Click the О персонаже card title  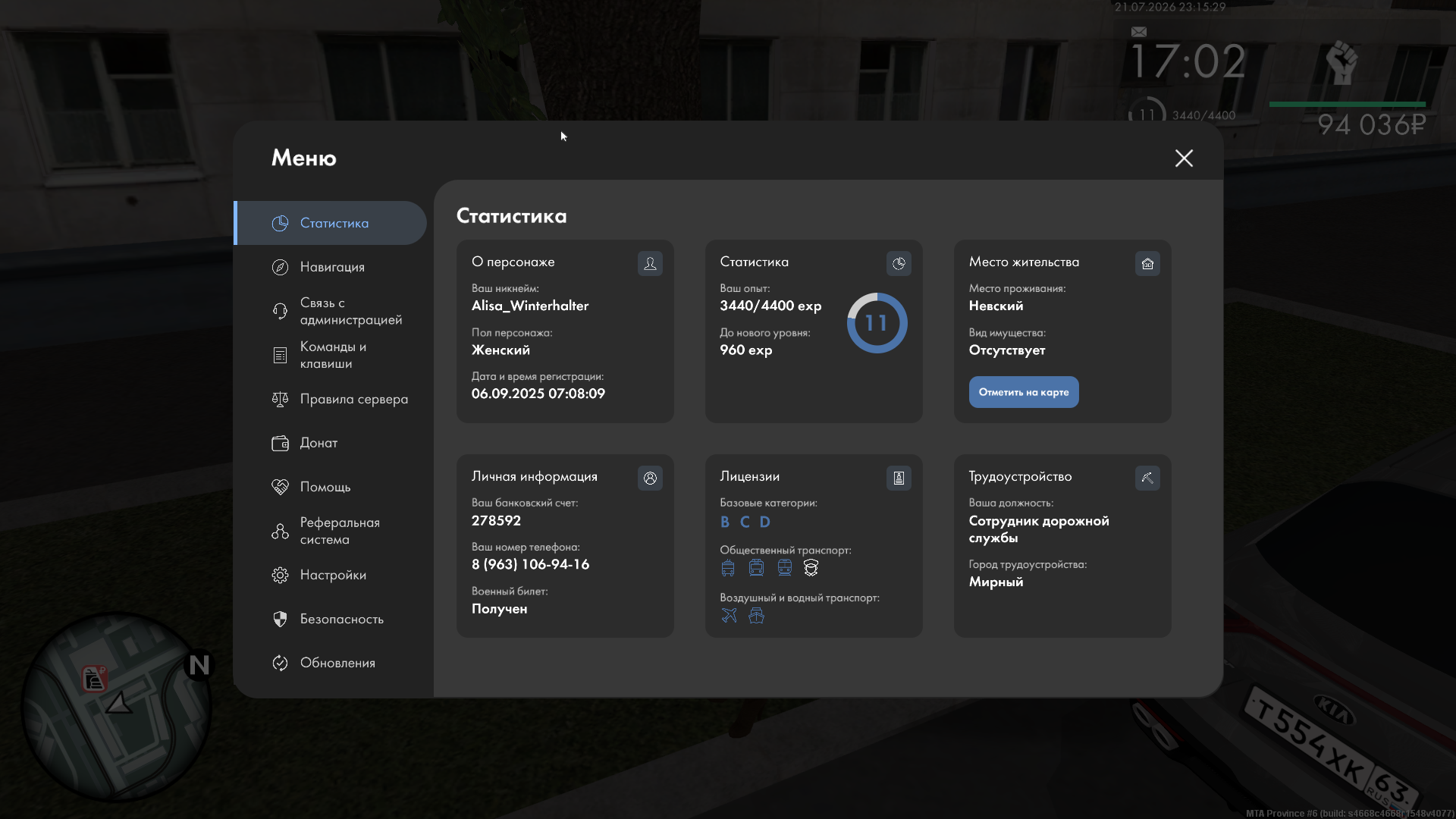[513, 262]
